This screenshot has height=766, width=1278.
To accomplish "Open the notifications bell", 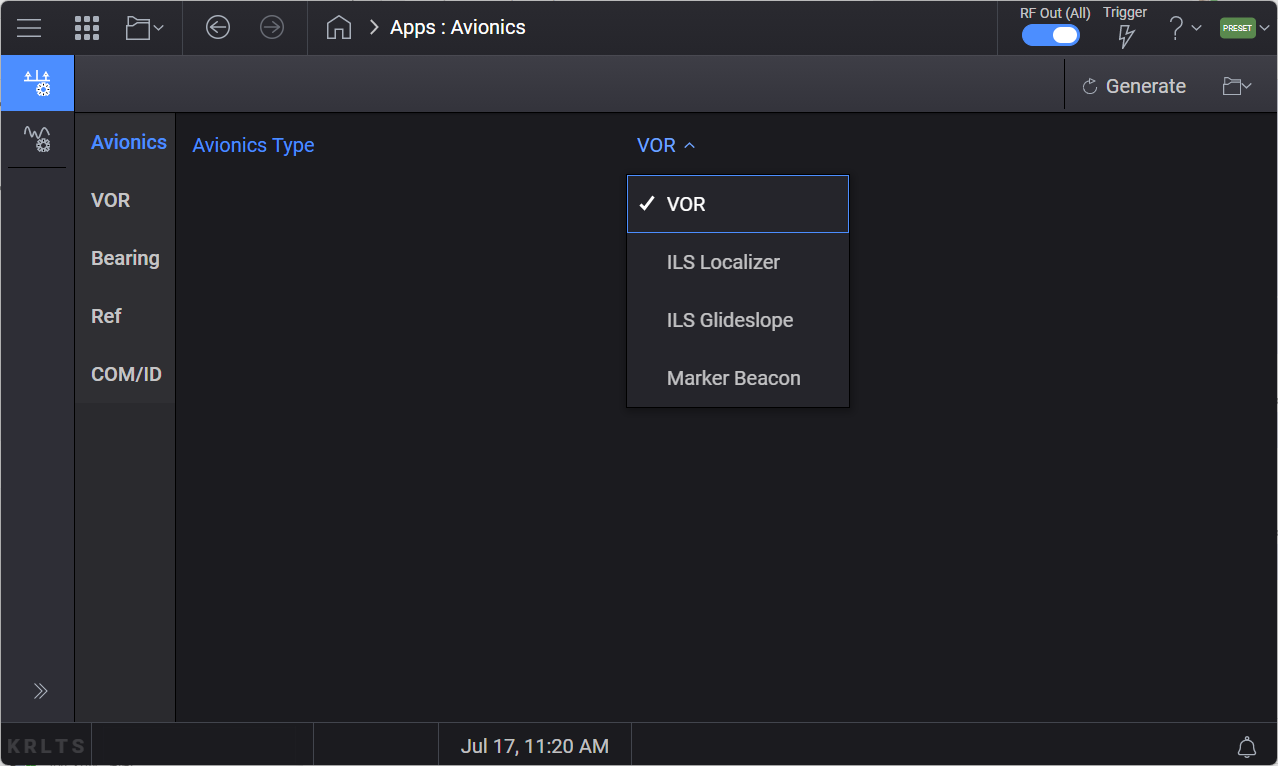I will 1246,746.
